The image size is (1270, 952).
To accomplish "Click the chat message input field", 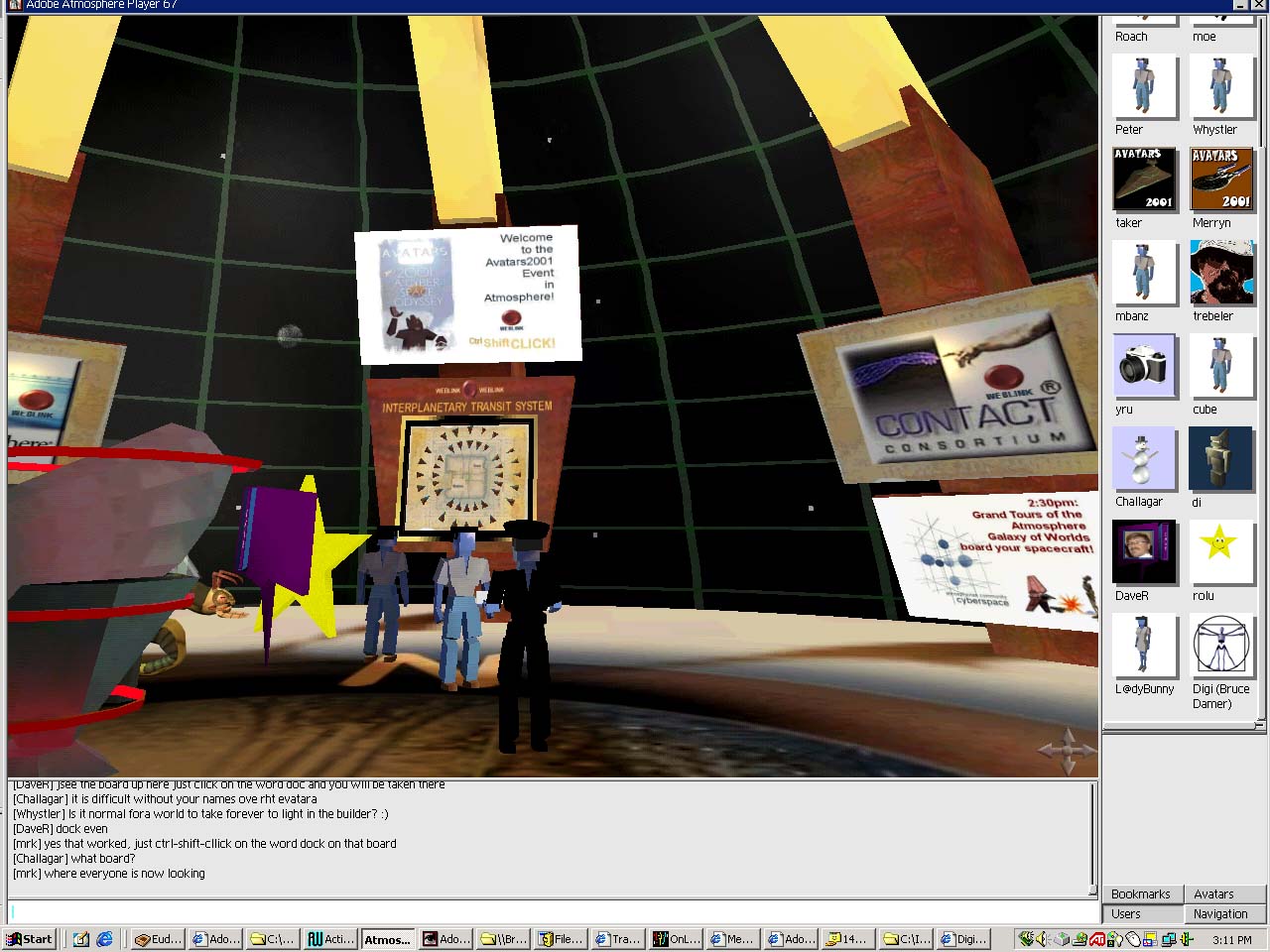I will point(553,911).
